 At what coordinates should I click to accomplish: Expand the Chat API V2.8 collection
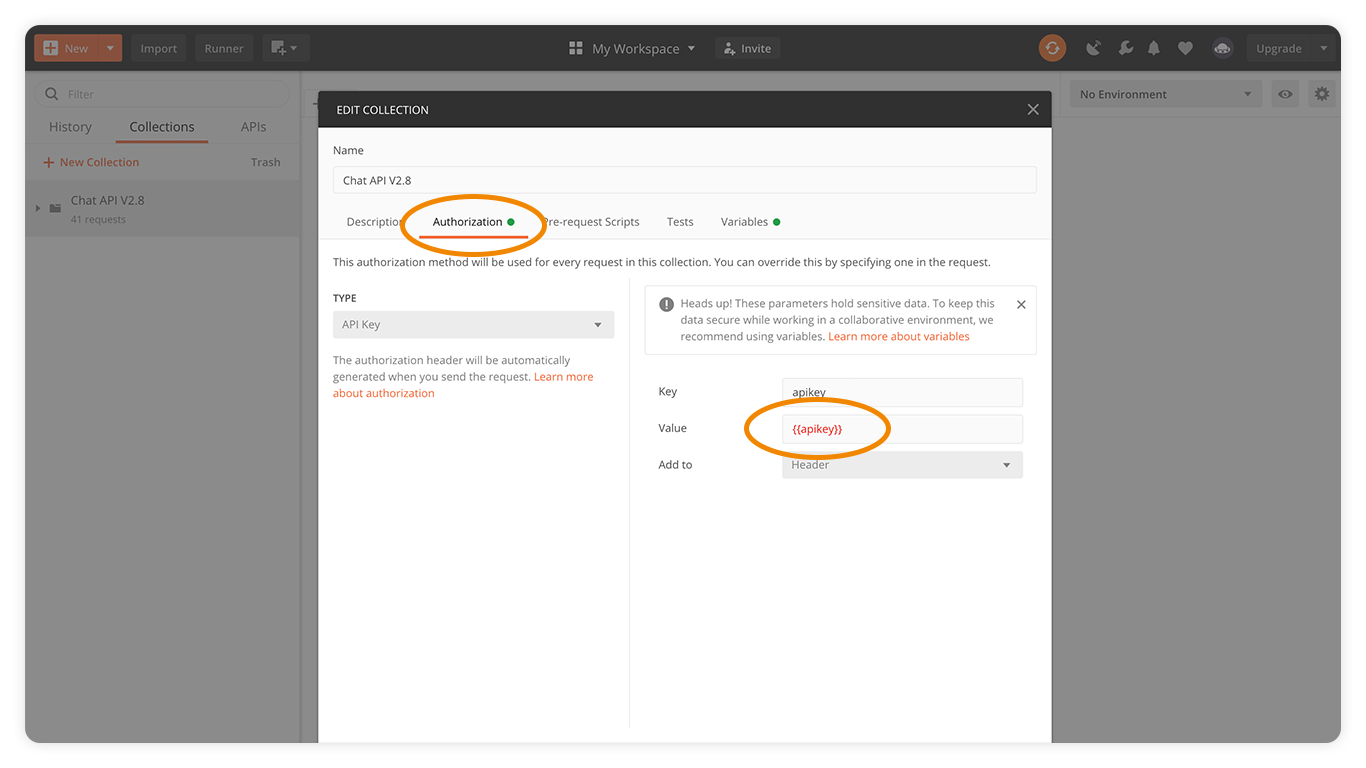tap(38, 208)
